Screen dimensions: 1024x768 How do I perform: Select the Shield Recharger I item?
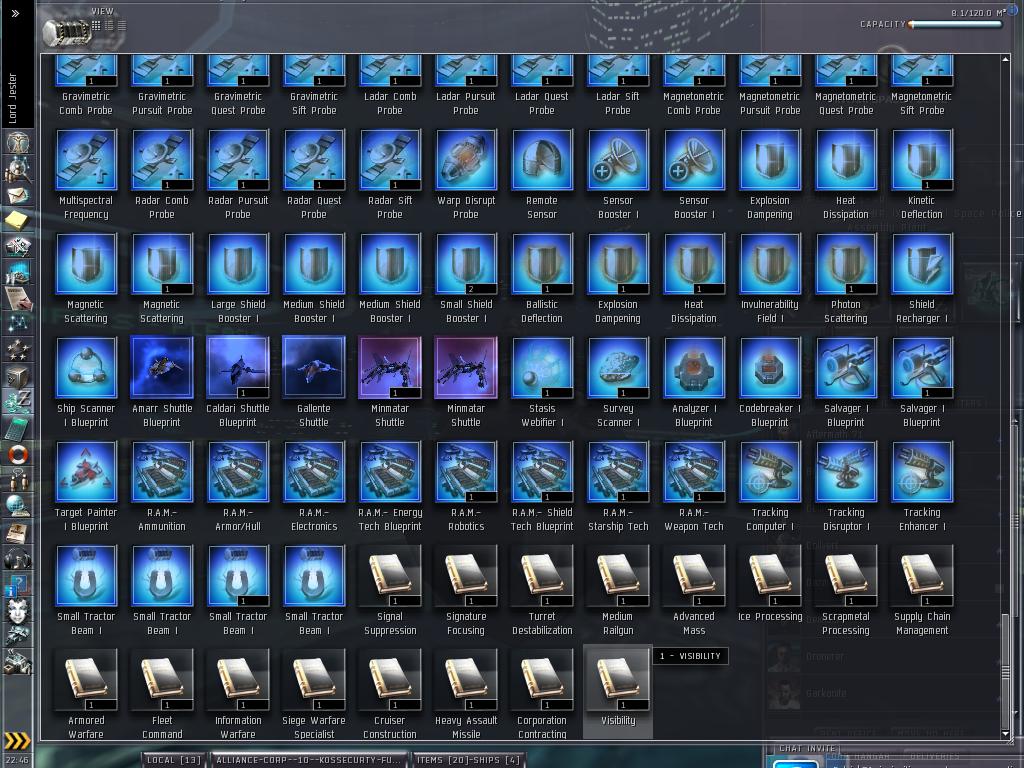921,279
